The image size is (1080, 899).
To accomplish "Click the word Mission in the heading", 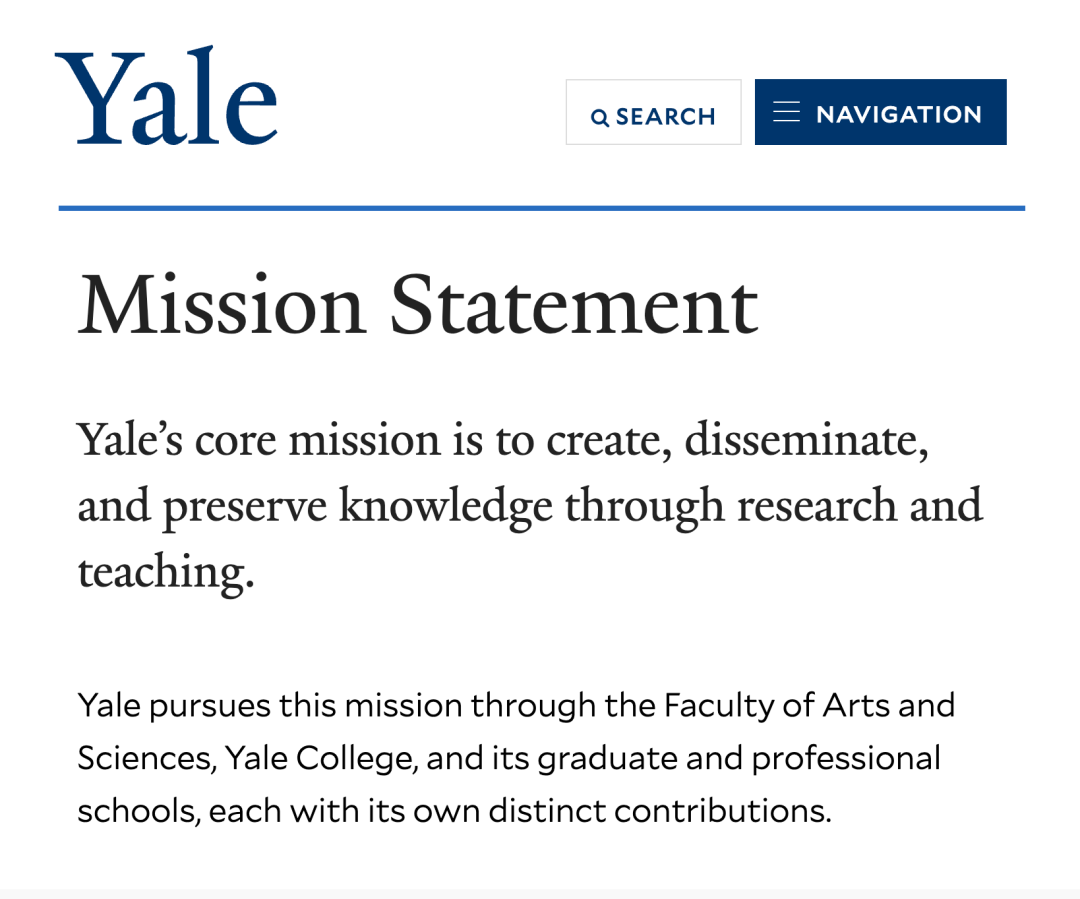I will (221, 304).
